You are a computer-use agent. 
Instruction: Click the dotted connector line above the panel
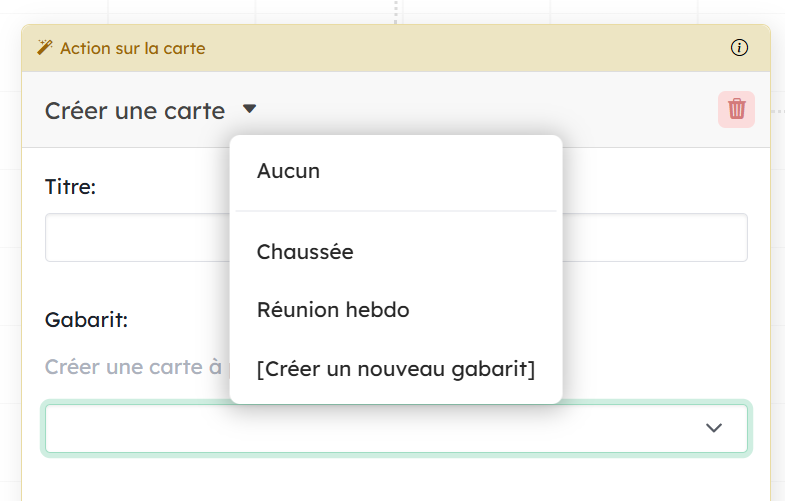(x=396, y=11)
